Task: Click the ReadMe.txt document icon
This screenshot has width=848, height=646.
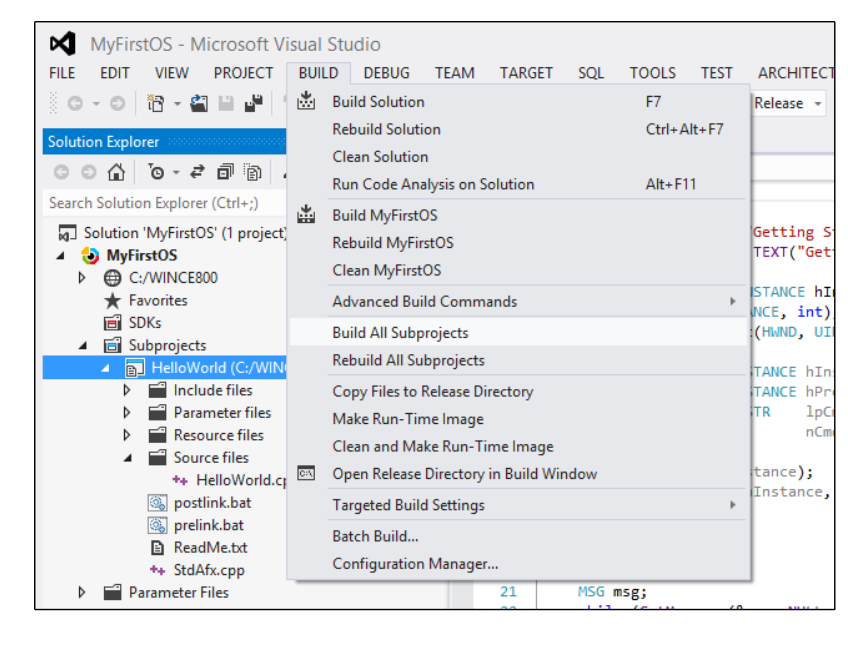Action: [x=157, y=548]
